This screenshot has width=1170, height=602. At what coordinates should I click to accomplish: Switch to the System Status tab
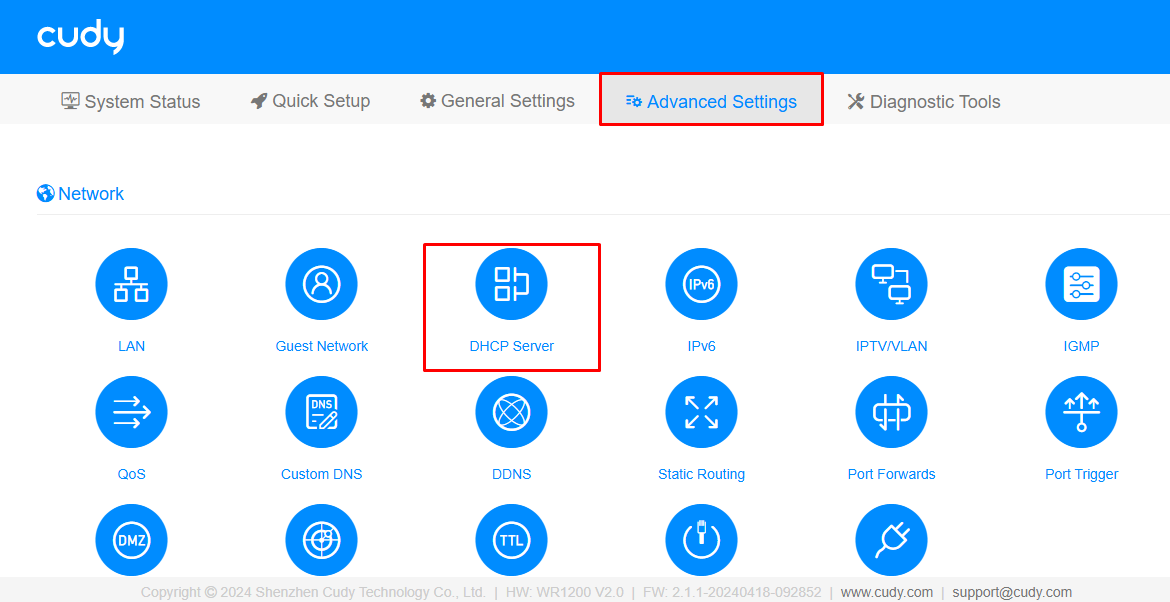pos(131,102)
